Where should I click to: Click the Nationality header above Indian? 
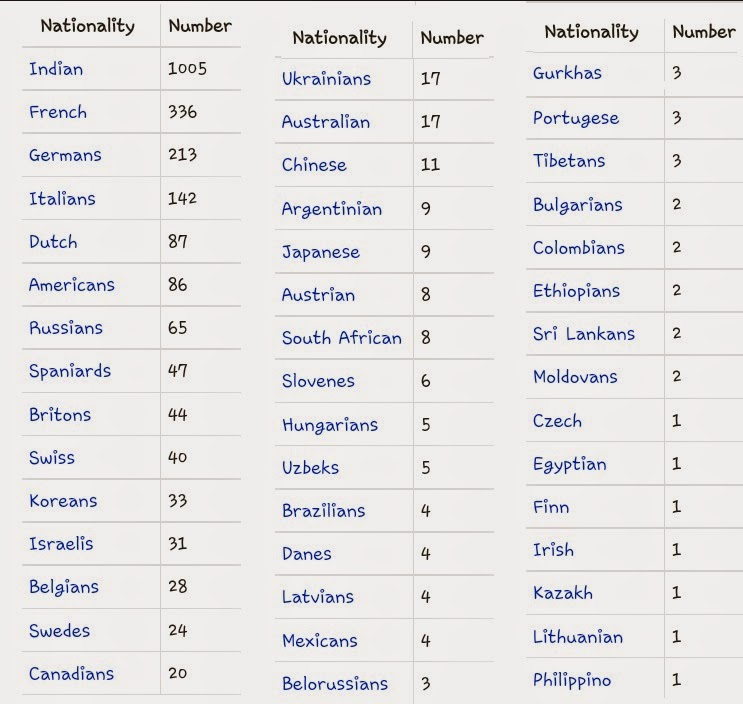click(87, 26)
